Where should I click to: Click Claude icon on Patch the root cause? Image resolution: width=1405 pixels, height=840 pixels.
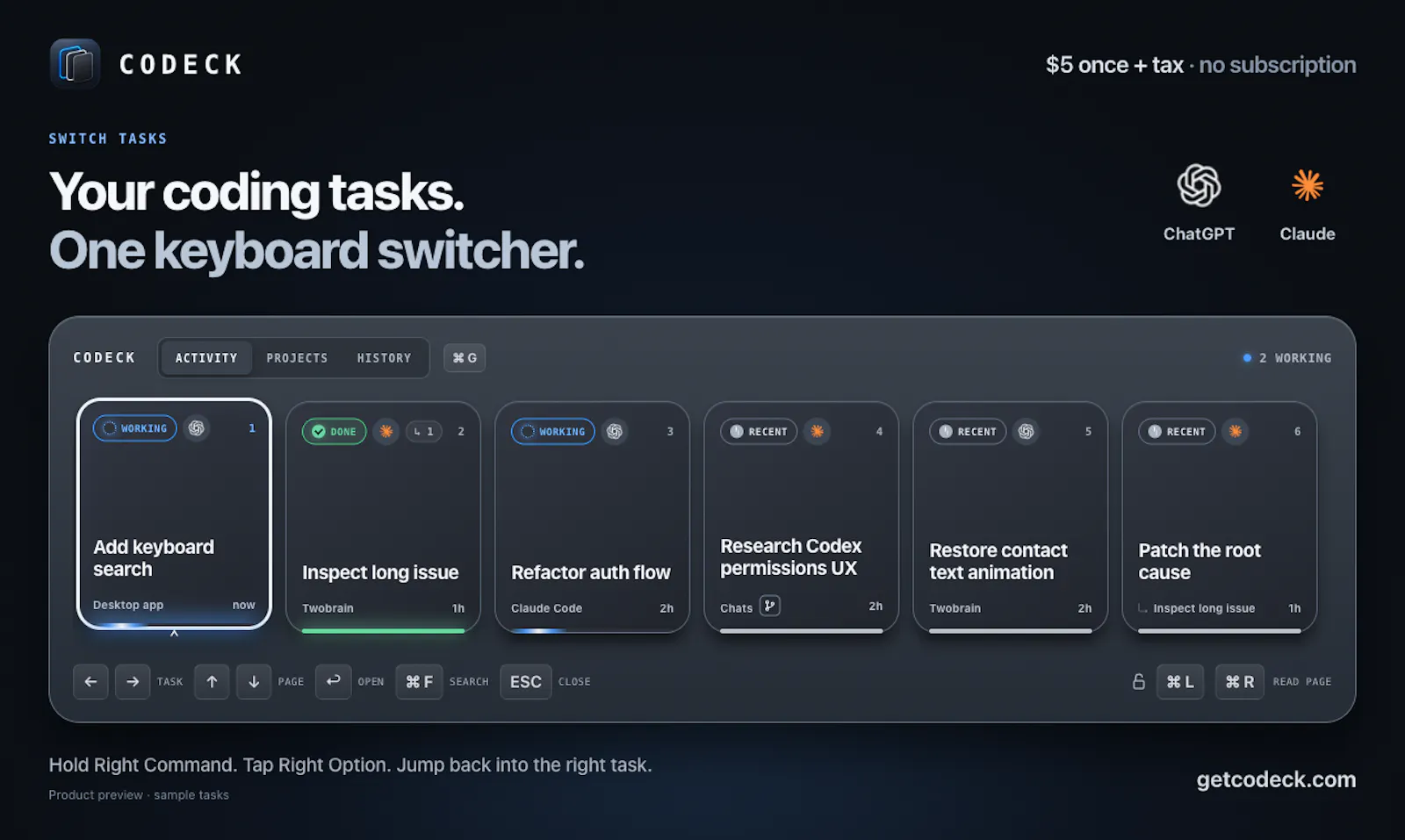1236,432
